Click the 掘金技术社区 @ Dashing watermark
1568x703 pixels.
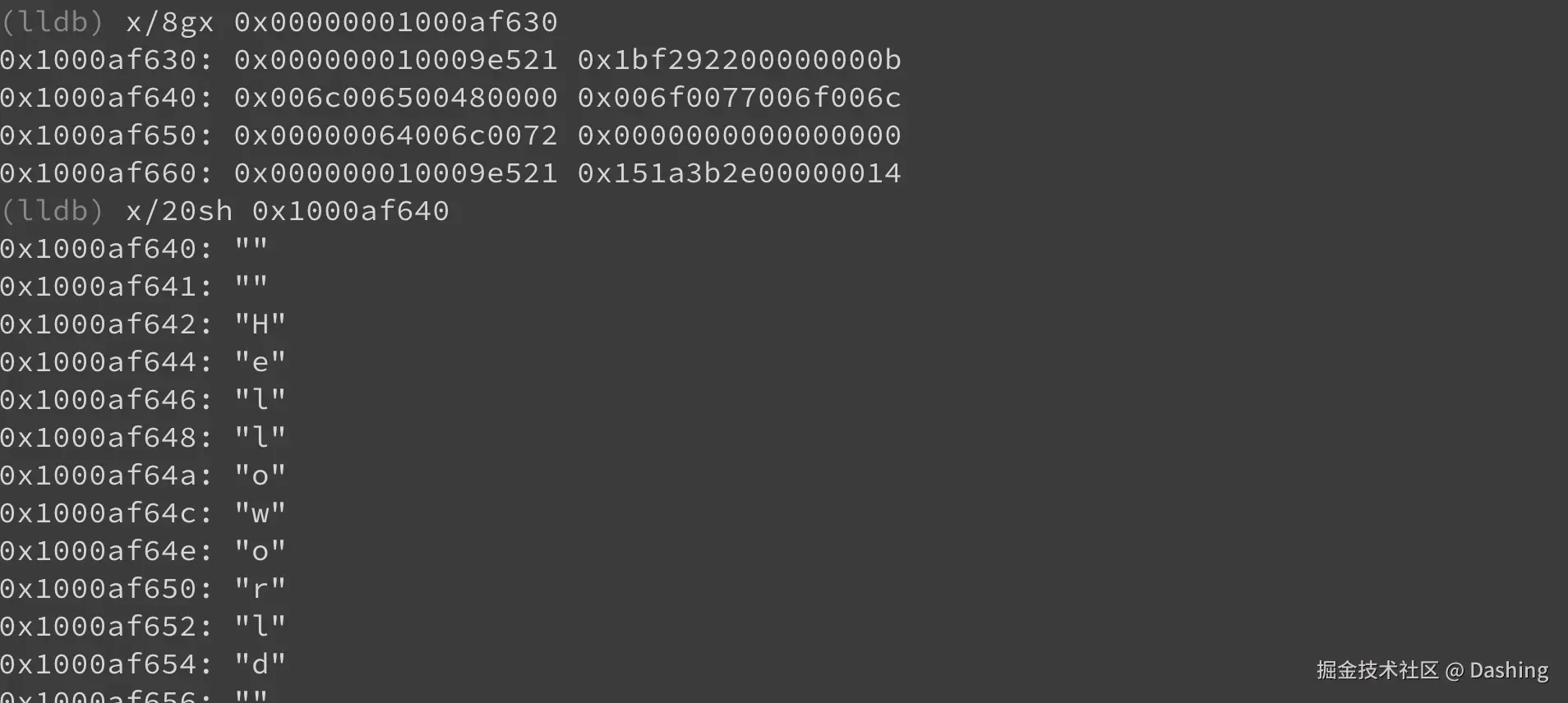pos(1432,671)
